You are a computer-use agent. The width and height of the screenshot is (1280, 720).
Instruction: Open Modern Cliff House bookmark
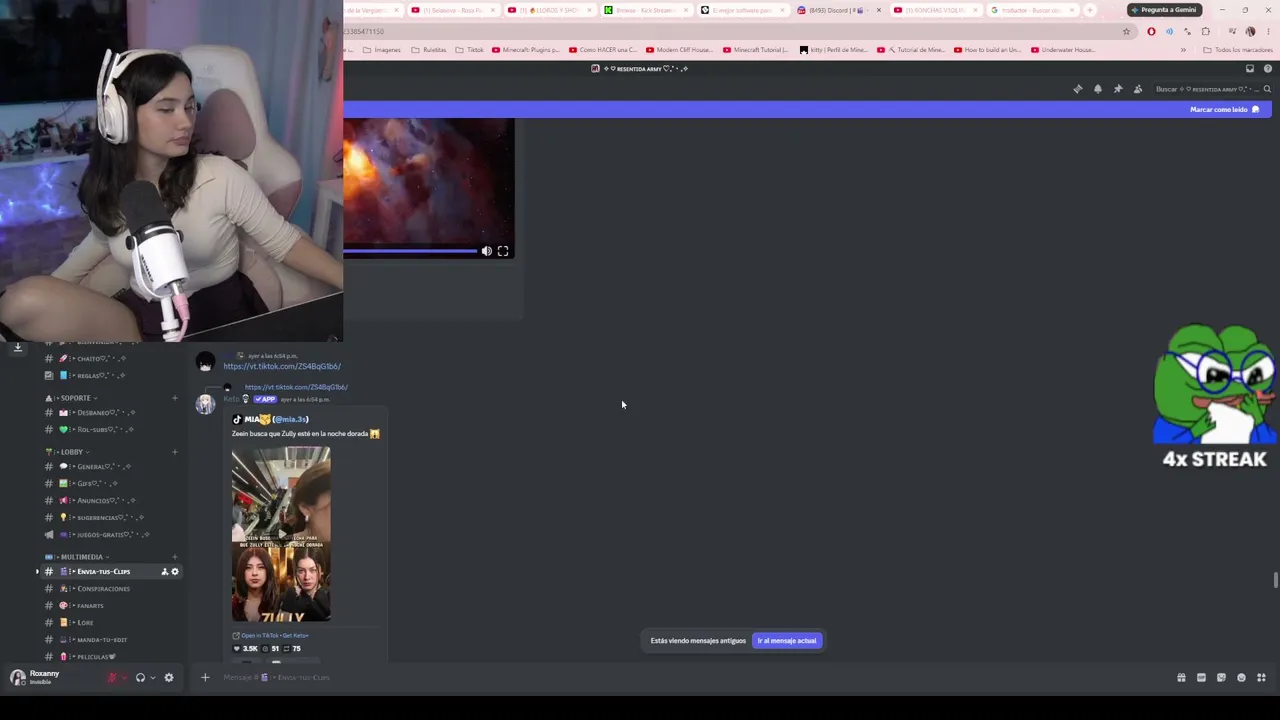679,50
